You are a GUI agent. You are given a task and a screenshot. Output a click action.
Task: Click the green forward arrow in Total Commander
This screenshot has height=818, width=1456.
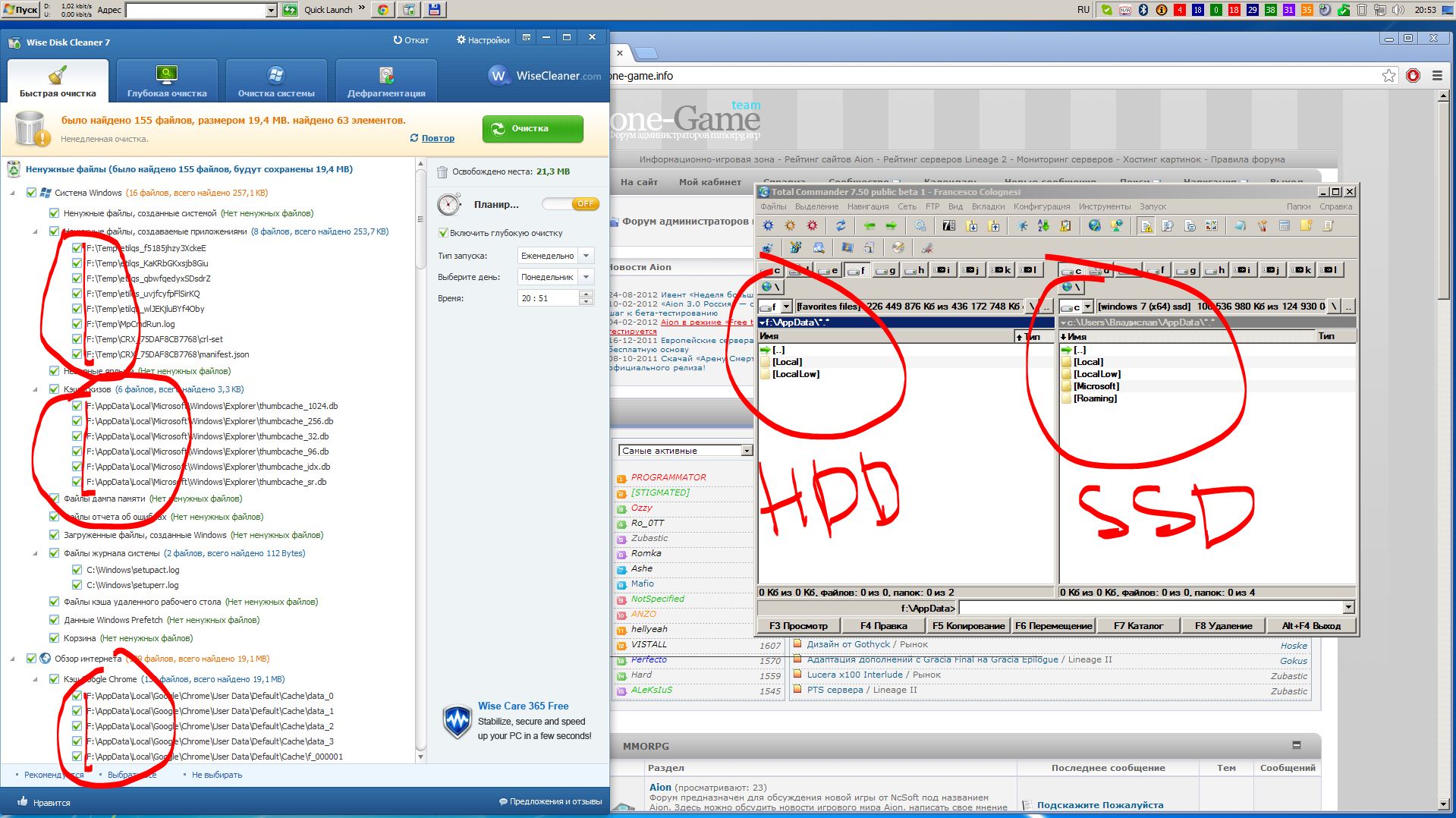click(892, 225)
